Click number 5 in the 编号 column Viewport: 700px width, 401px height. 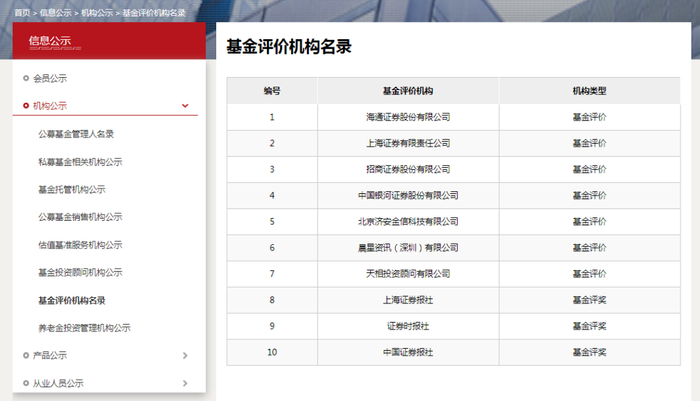coord(272,221)
